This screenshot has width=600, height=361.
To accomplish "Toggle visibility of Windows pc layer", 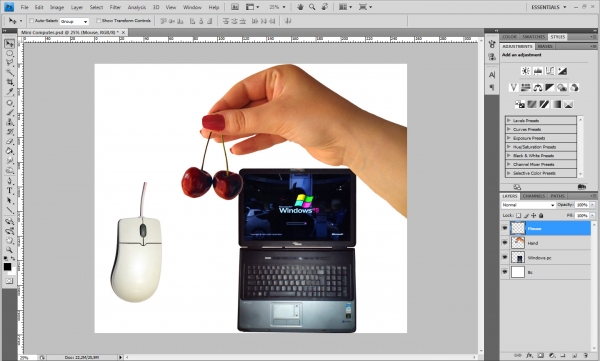I will [505, 257].
